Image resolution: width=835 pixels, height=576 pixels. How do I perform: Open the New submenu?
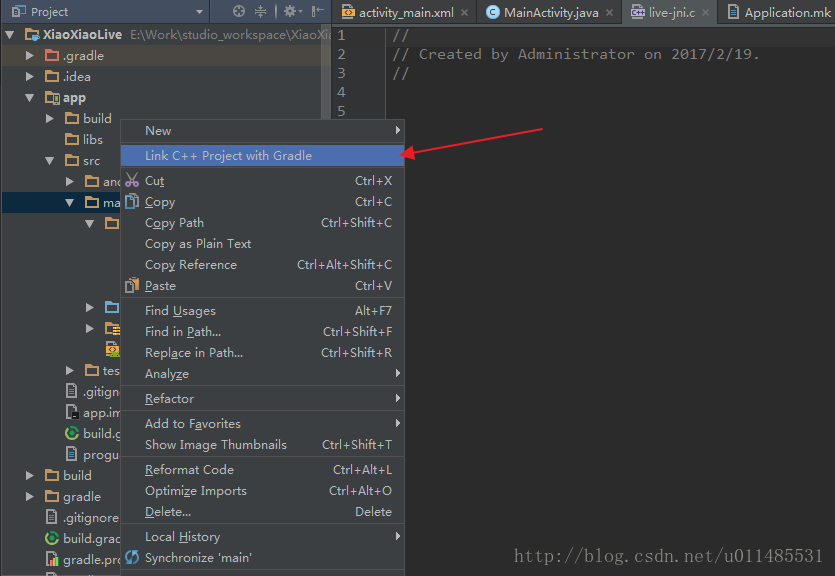click(263, 131)
